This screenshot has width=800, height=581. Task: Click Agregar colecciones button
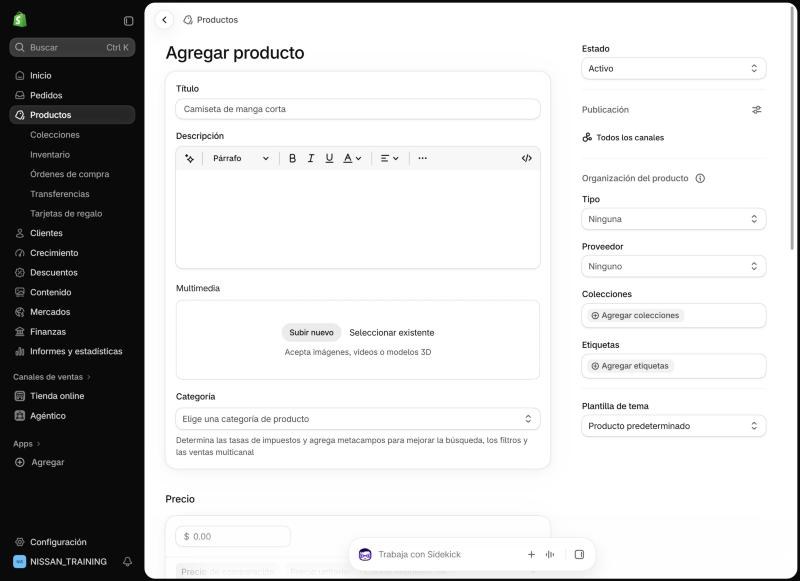click(x=635, y=316)
